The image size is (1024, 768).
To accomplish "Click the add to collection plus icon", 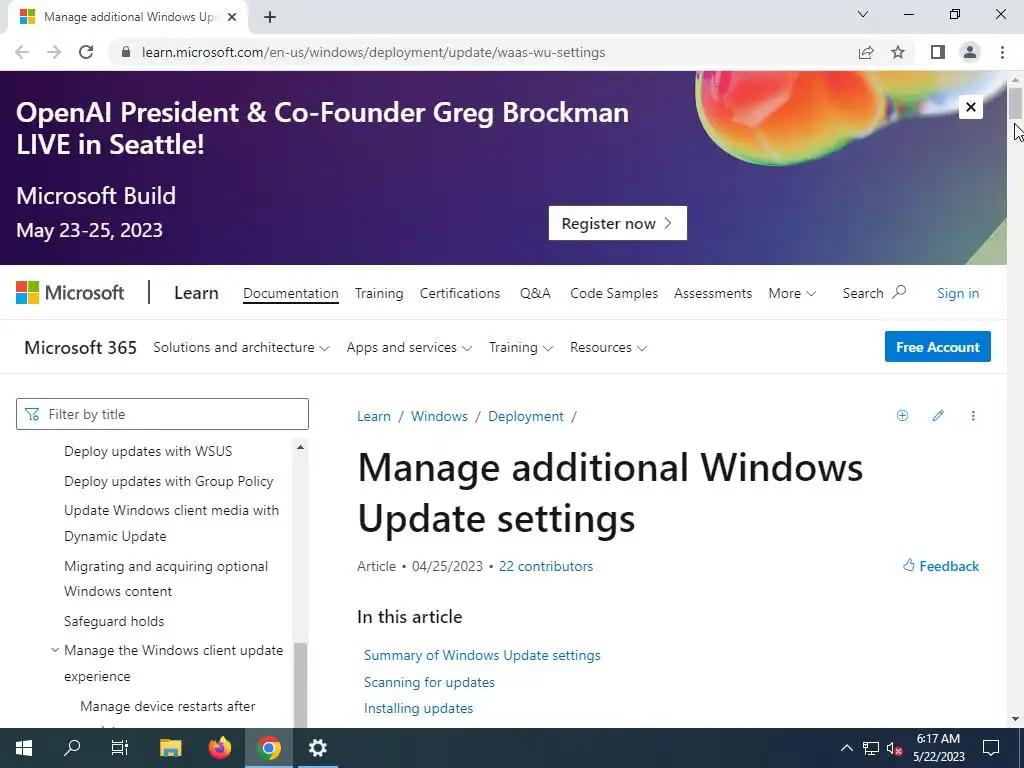I will pyautogui.click(x=902, y=415).
